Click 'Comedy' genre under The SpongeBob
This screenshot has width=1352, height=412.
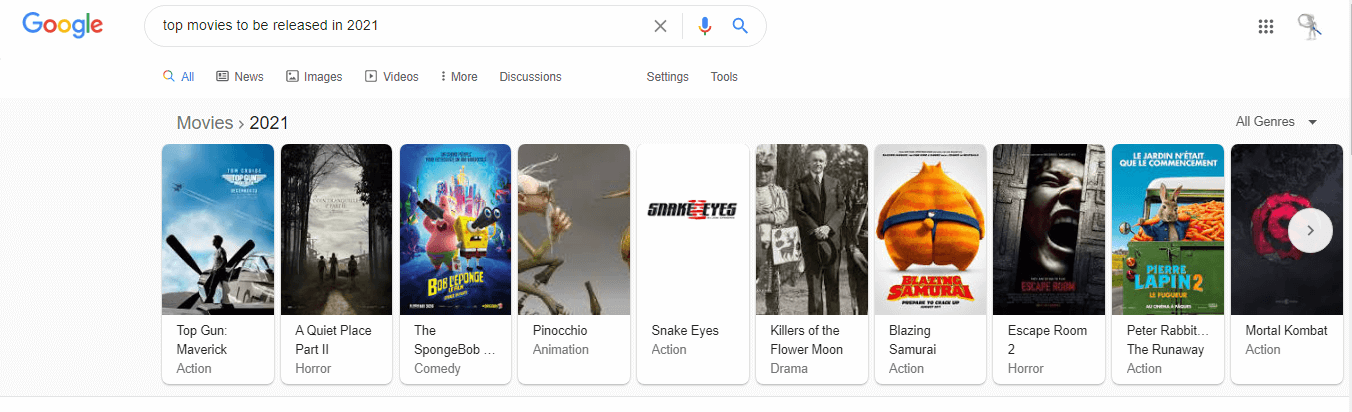coord(437,368)
